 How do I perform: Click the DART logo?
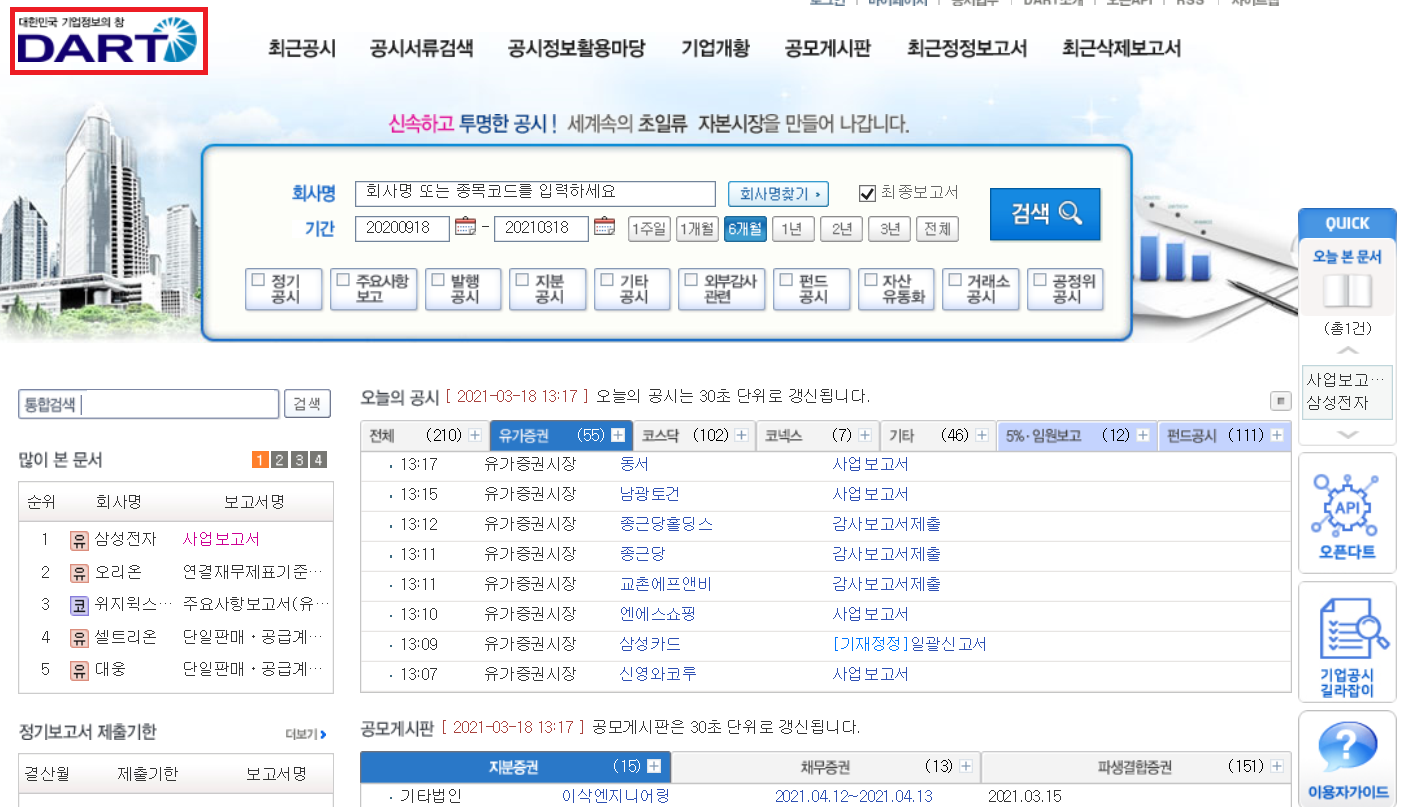(108, 40)
